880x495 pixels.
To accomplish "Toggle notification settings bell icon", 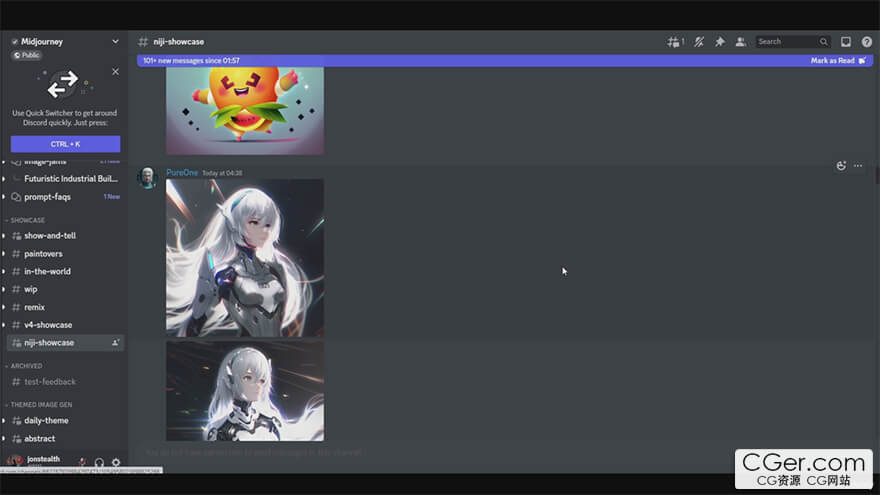I will click(699, 42).
